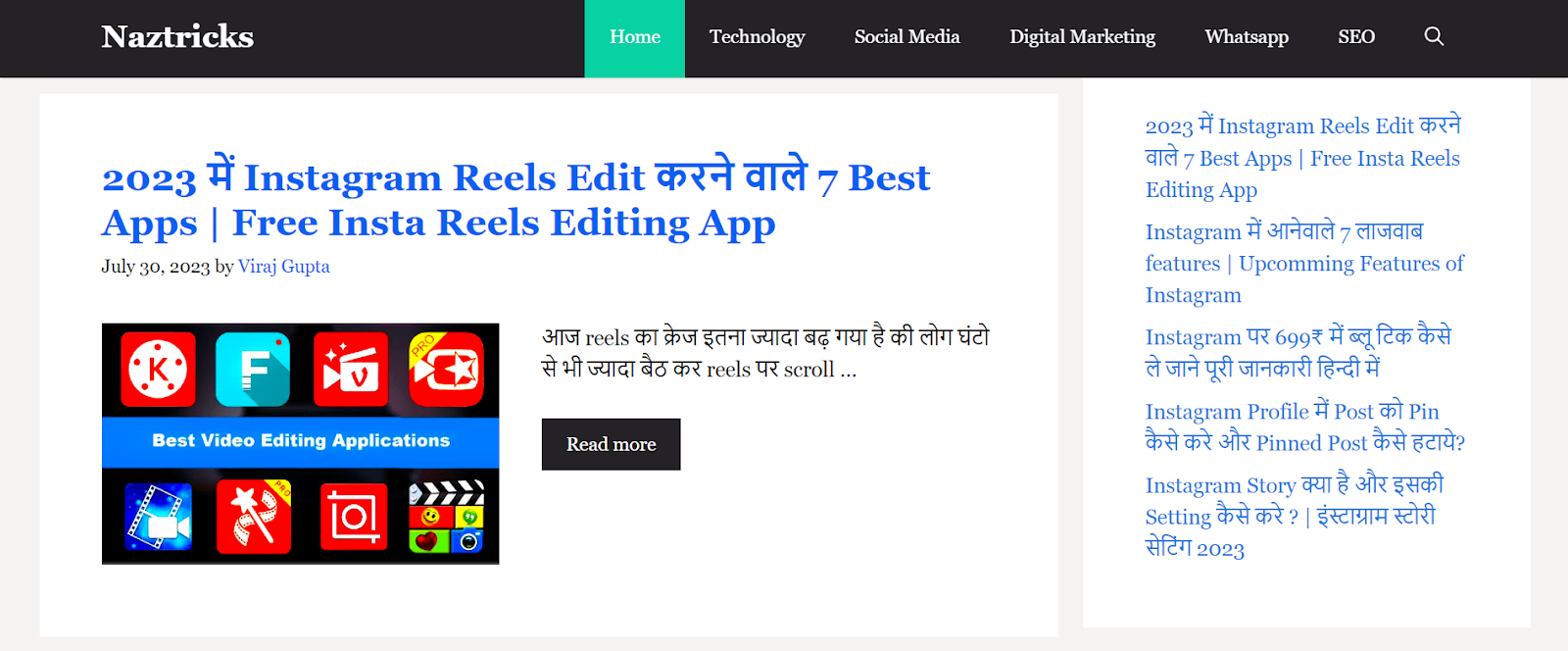Open author Viraj Gupta's page

tap(283, 267)
